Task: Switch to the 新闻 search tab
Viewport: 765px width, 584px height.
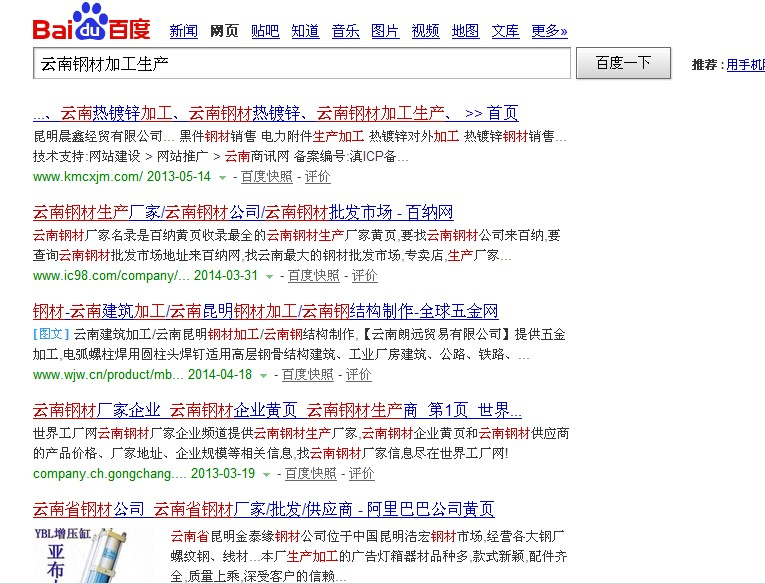Action: (x=183, y=31)
